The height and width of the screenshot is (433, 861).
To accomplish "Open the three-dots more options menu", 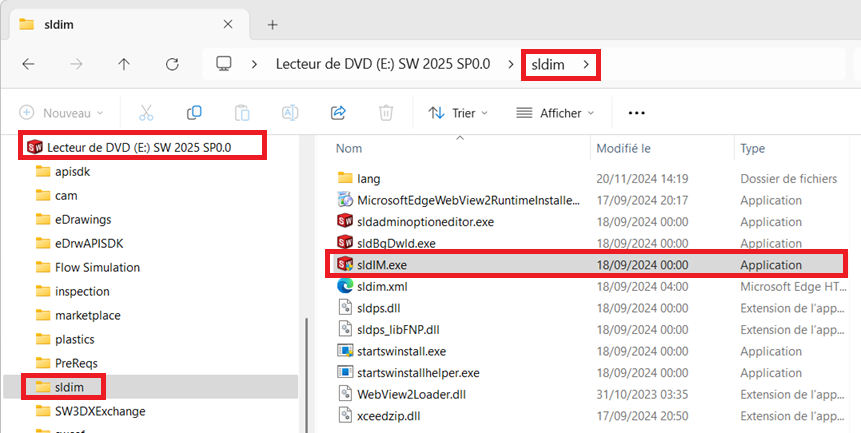I will [x=636, y=113].
